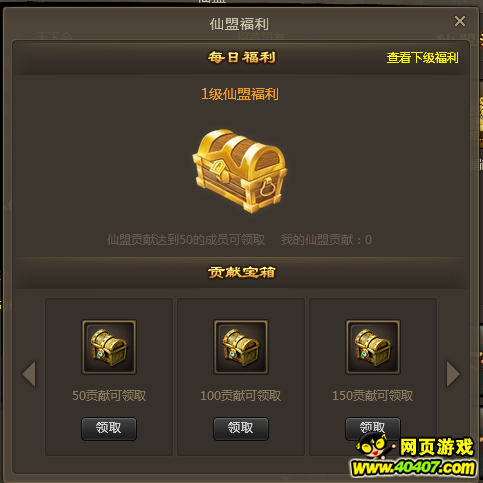
Task: Claim the 50 contribution chest reward
Action: (109, 428)
